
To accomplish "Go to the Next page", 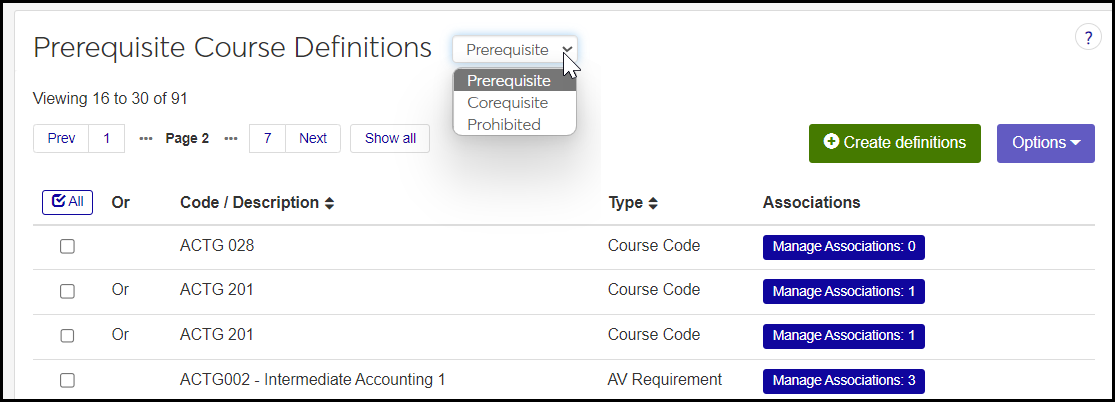I will pyautogui.click(x=313, y=139).
